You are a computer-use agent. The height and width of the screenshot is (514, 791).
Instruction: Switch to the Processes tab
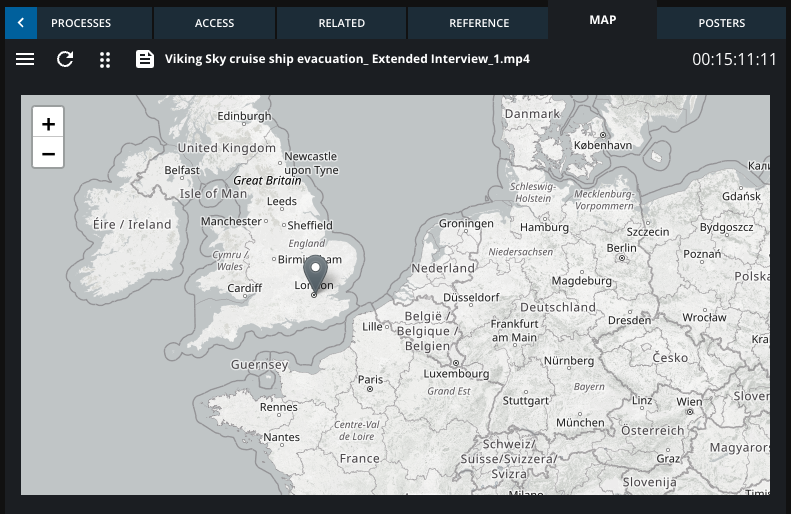[x=81, y=23]
